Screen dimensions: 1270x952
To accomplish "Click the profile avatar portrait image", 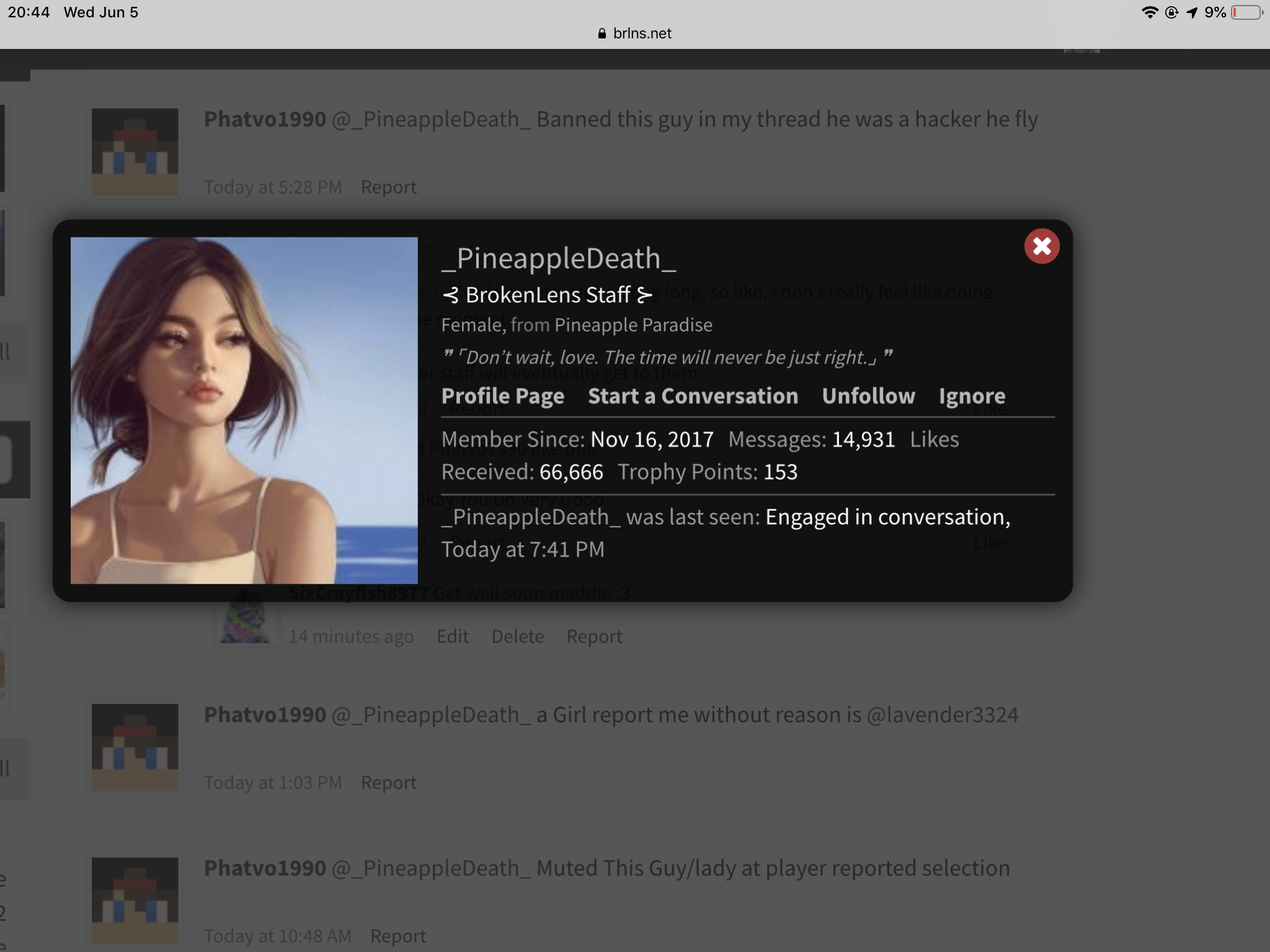I will coord(244,410).
